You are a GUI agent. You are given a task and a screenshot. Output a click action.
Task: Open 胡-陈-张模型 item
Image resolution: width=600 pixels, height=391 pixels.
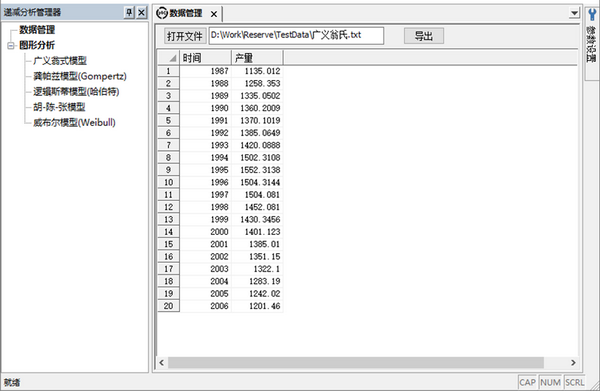coord(59,107)
